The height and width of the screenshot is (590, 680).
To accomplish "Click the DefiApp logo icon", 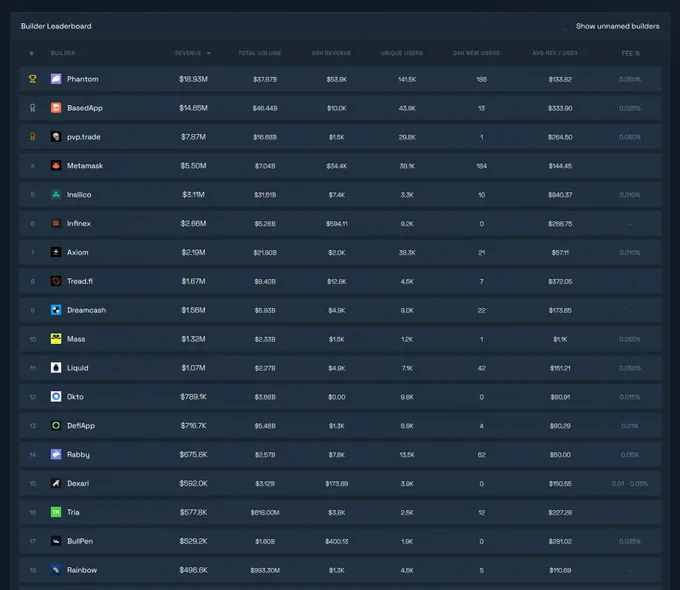I will click(x=56, y=426).
